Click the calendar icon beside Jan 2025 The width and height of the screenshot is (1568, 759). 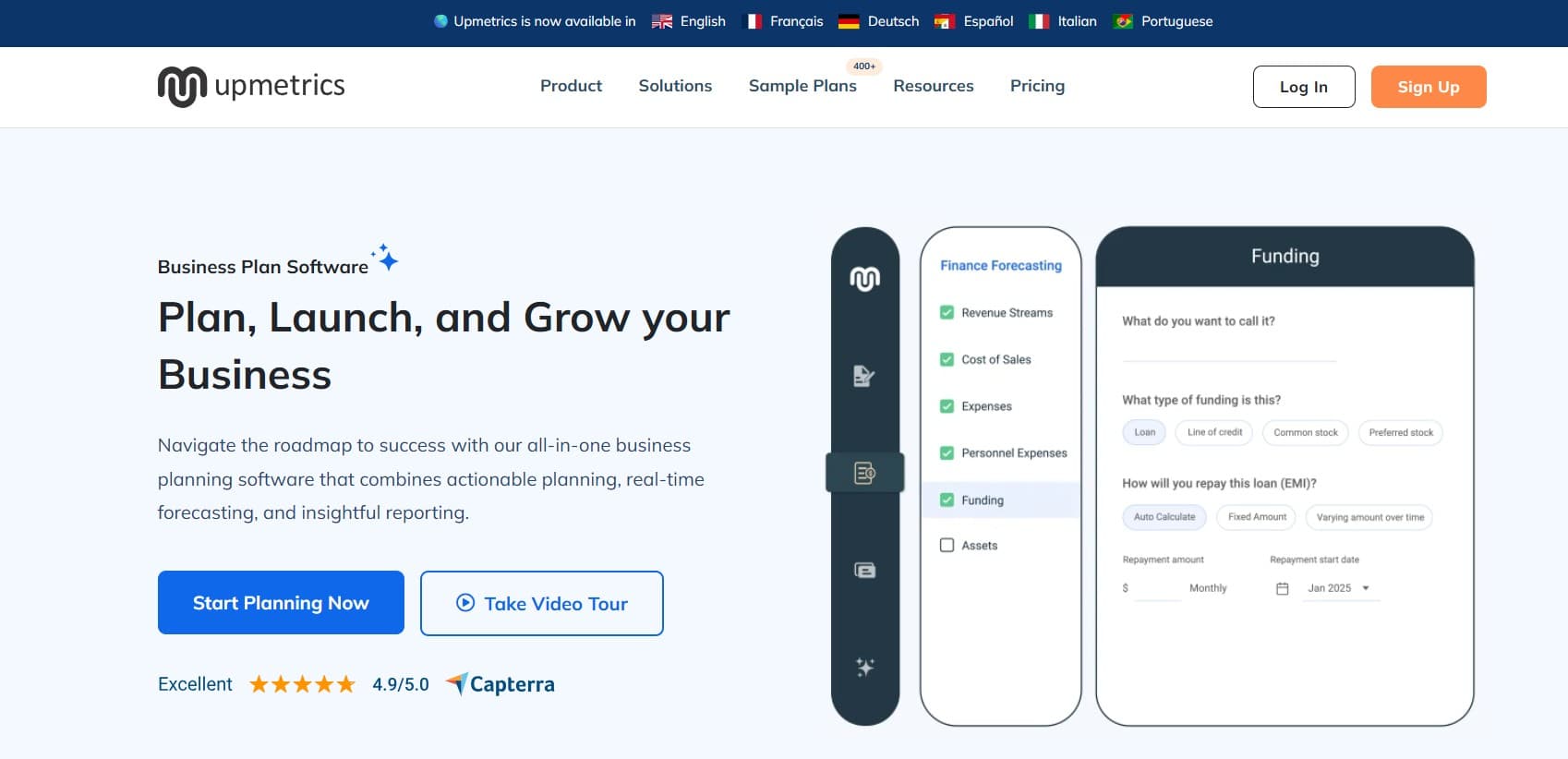point(1282,588)
